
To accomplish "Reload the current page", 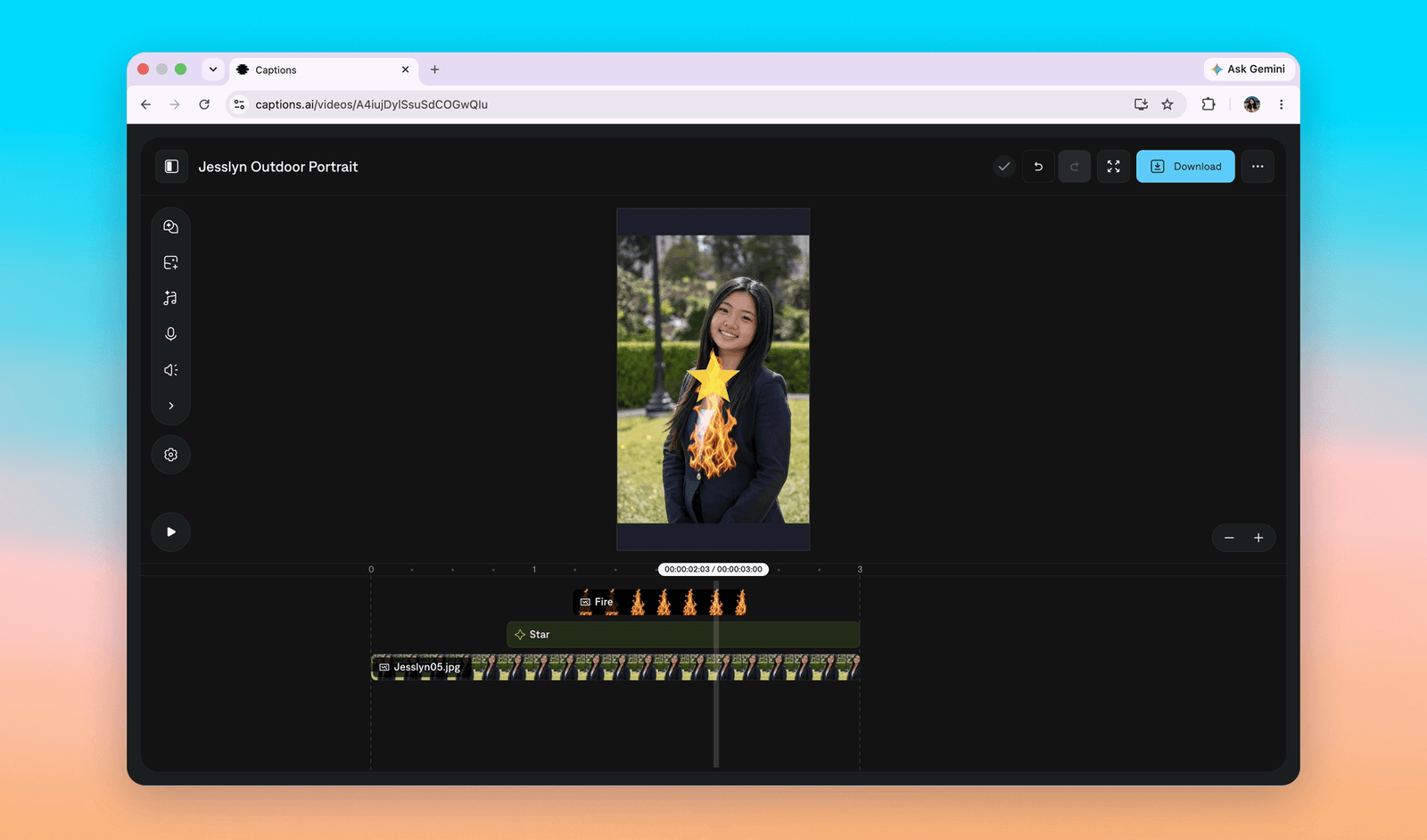I will click(204, 104).
